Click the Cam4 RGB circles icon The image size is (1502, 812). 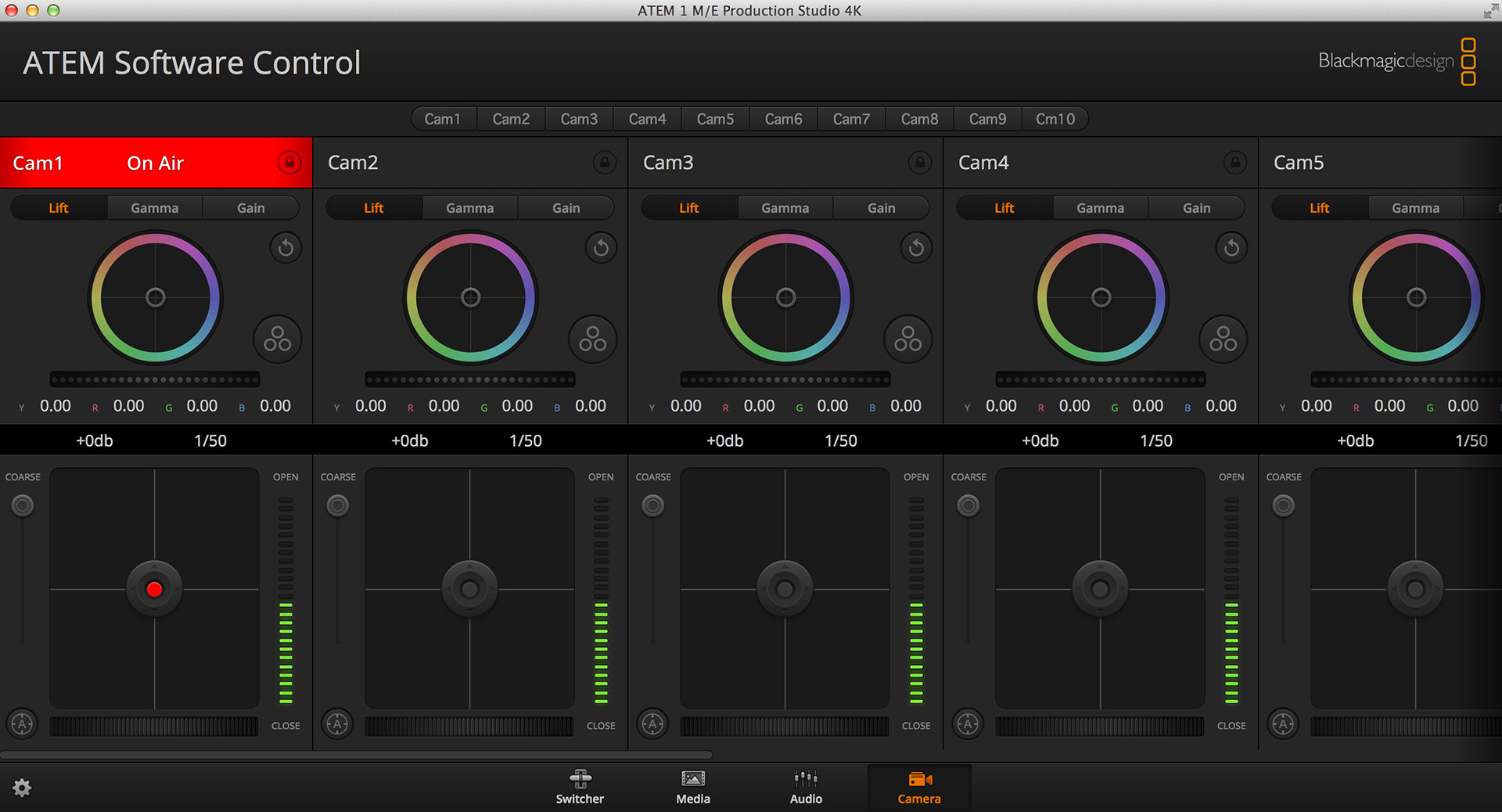click(1223, 340)
